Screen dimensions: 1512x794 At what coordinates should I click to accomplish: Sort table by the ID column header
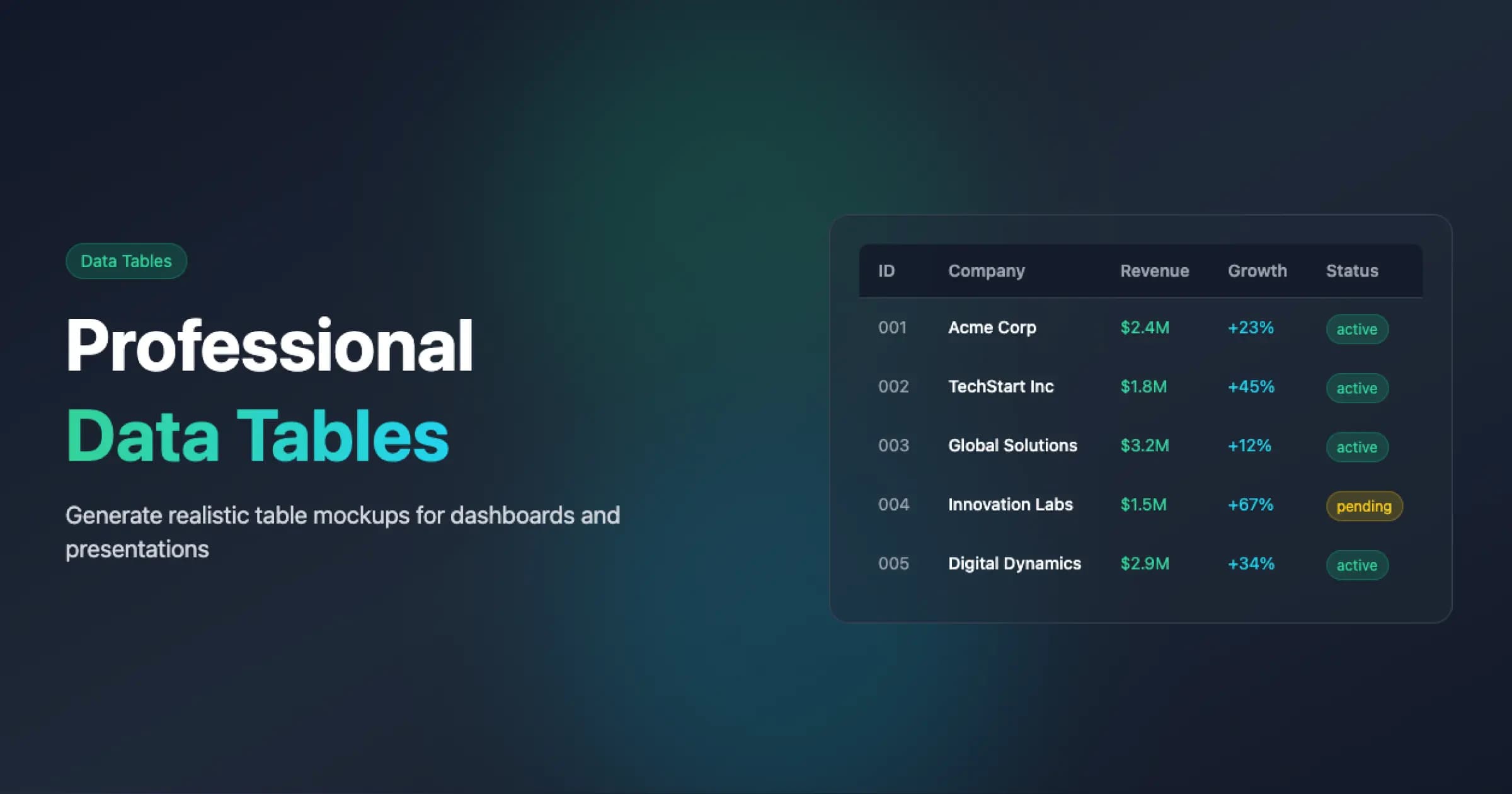[x=887, y=270]
